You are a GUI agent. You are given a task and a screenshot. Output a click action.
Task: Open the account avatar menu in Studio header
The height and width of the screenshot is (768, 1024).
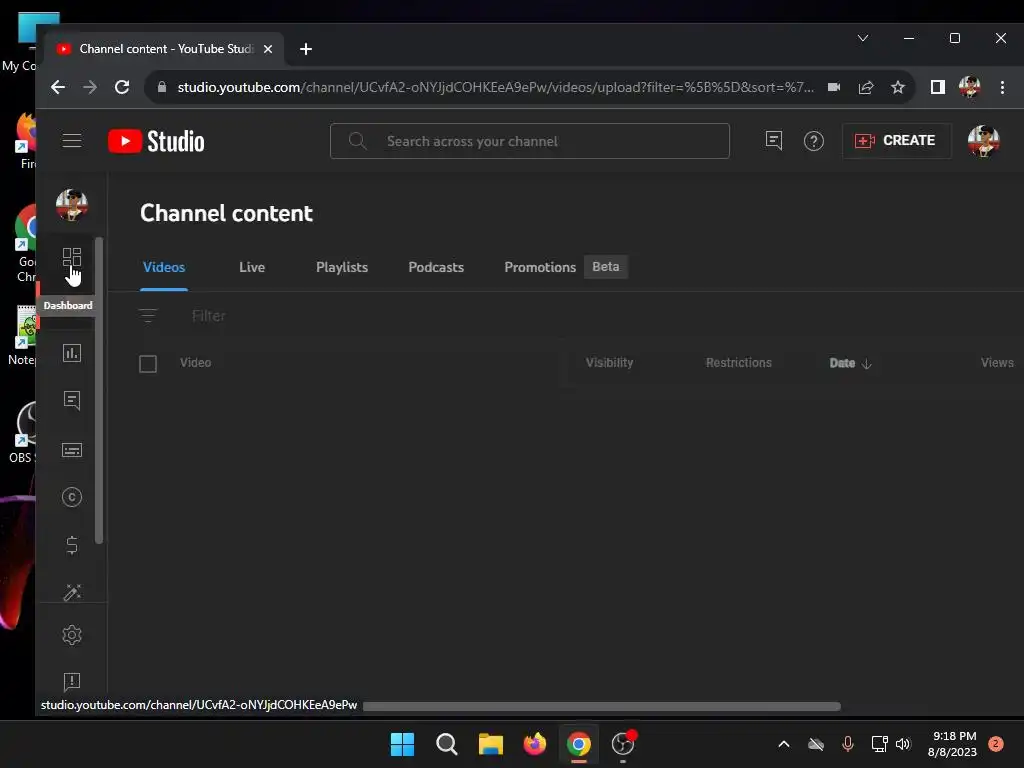984,140
